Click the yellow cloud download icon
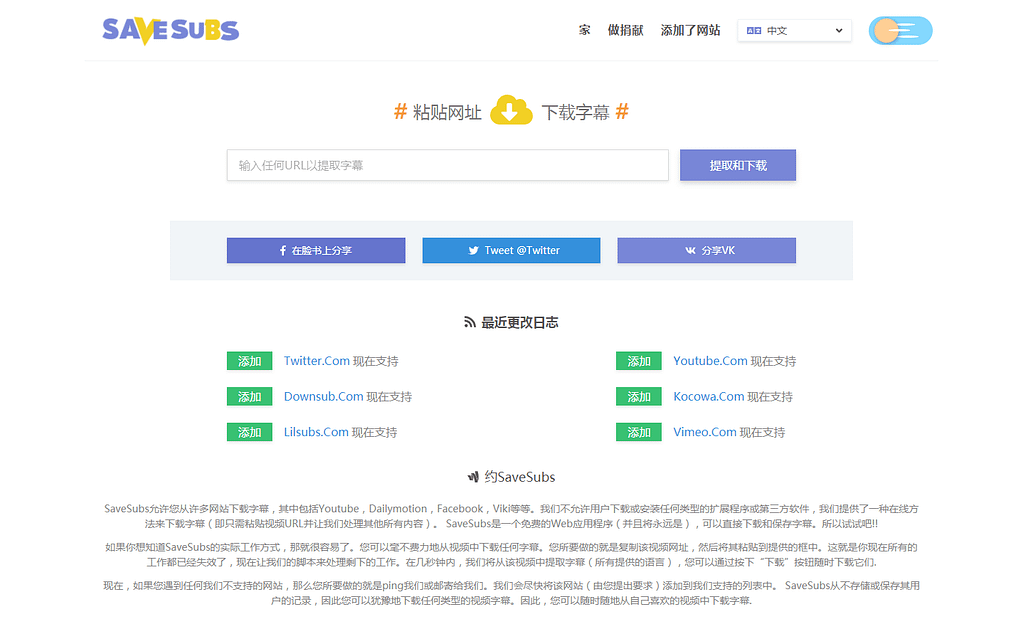The width and height of the screenshot is (1023, 634). [511, 110]
